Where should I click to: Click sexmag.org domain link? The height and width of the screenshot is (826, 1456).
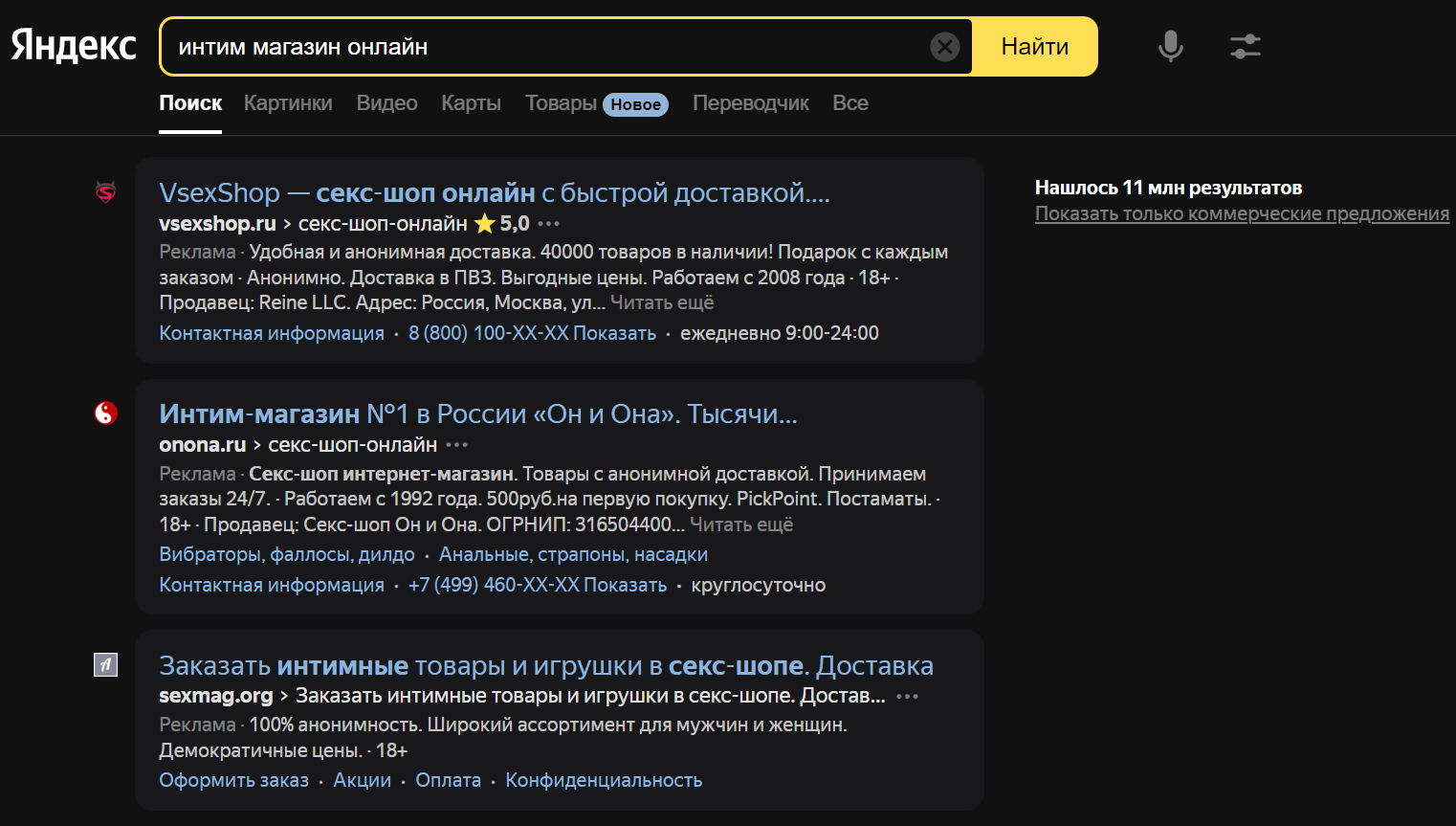[x=216, y=696]
